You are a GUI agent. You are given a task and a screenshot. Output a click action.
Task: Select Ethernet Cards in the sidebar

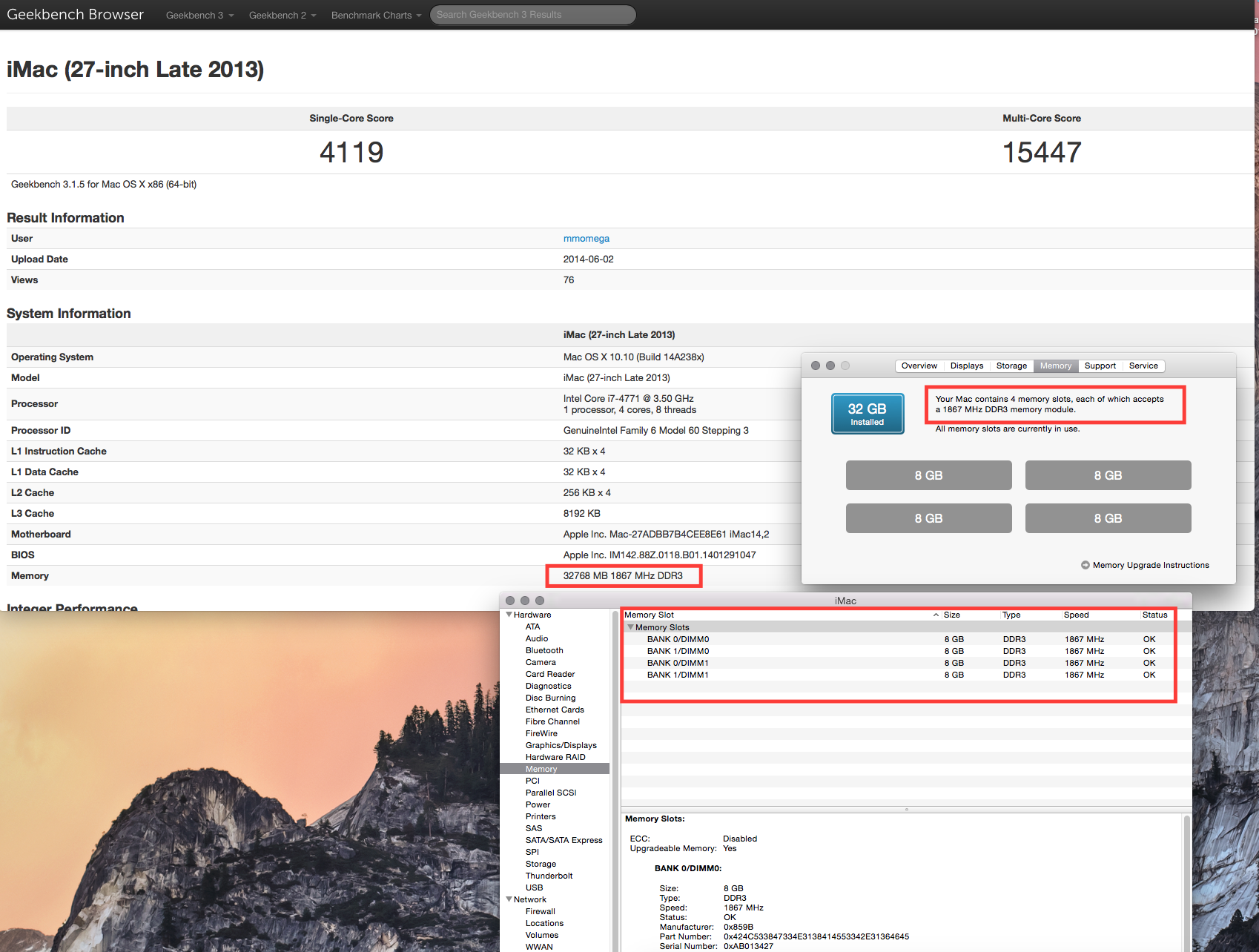click(x=555, y=710)
